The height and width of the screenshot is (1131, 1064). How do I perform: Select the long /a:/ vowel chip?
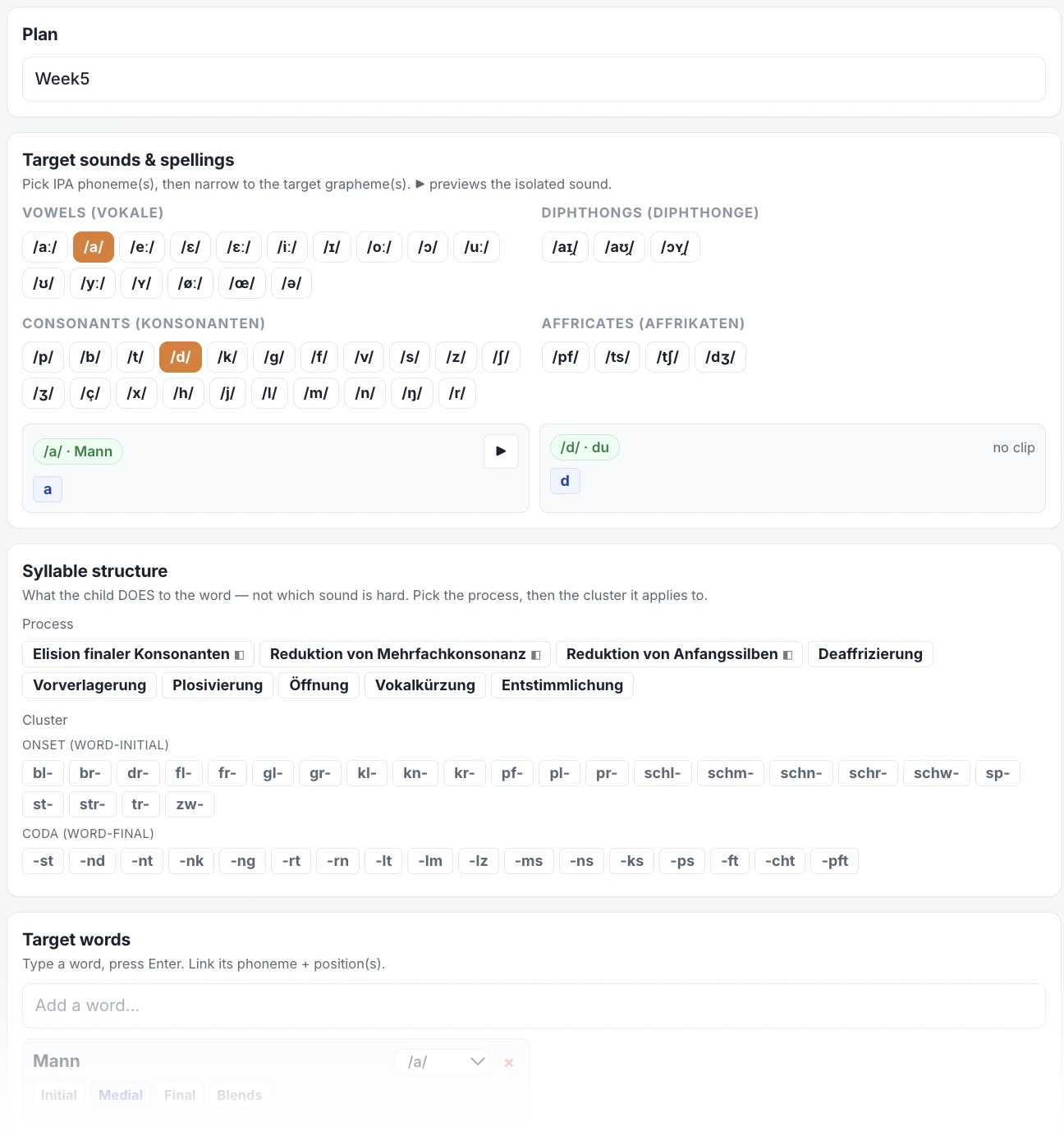pyautogui.click(x=45, y=247)
